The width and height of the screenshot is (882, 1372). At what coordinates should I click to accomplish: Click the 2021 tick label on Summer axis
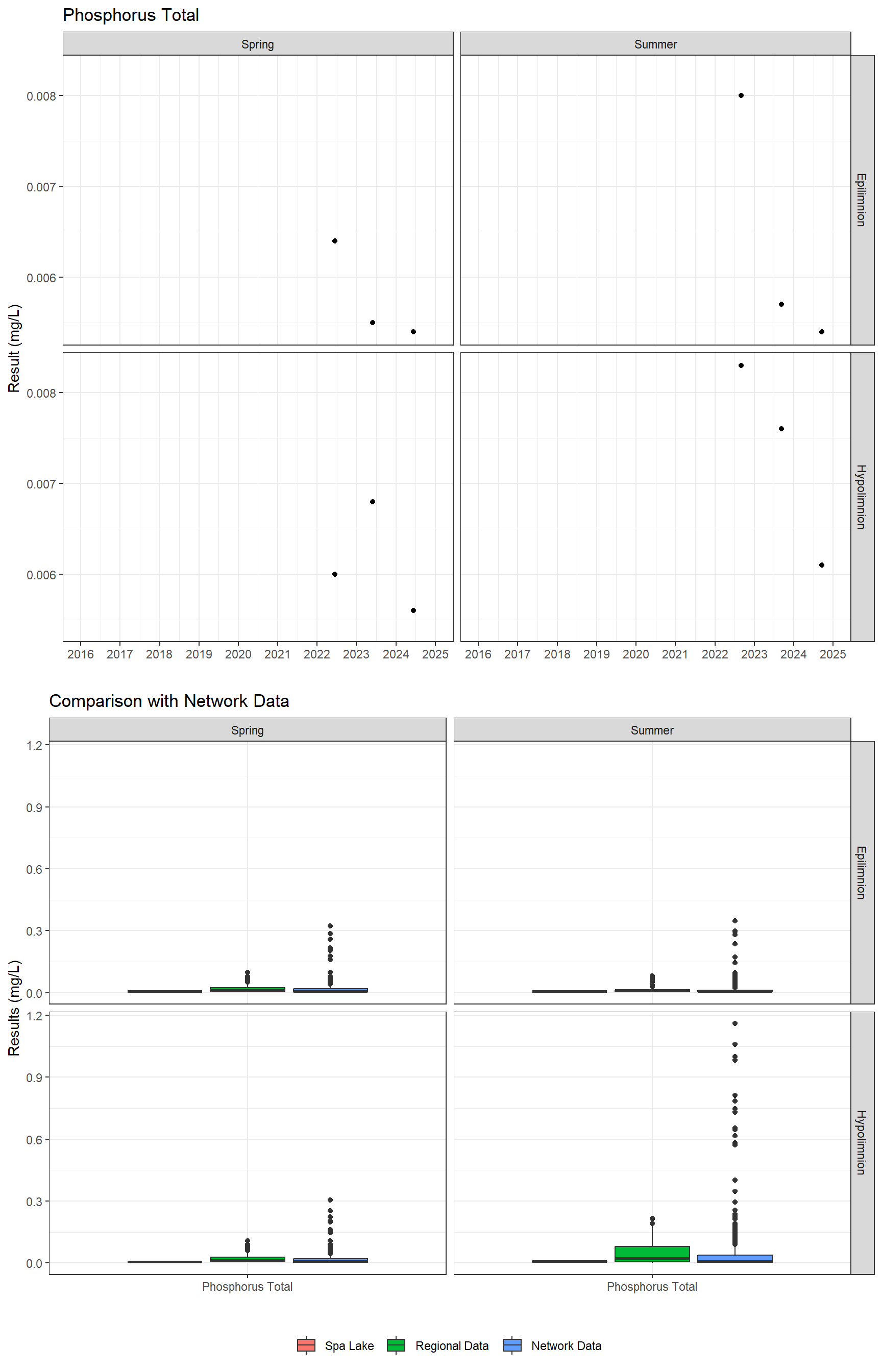coord(675,654)
